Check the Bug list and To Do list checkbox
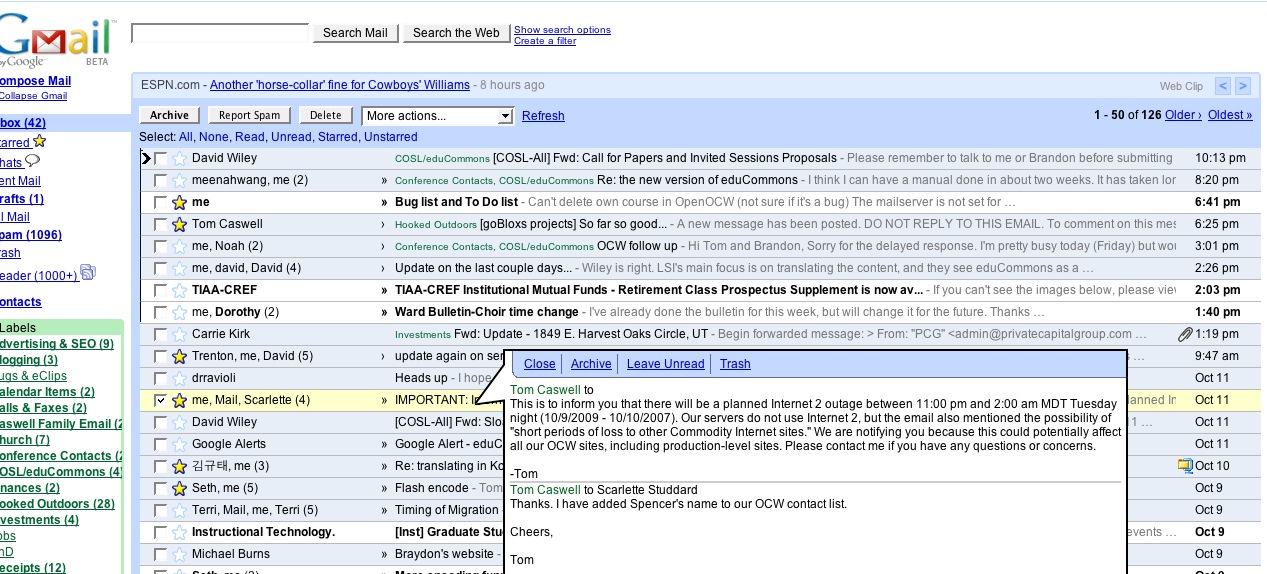 tap(160, 202)
